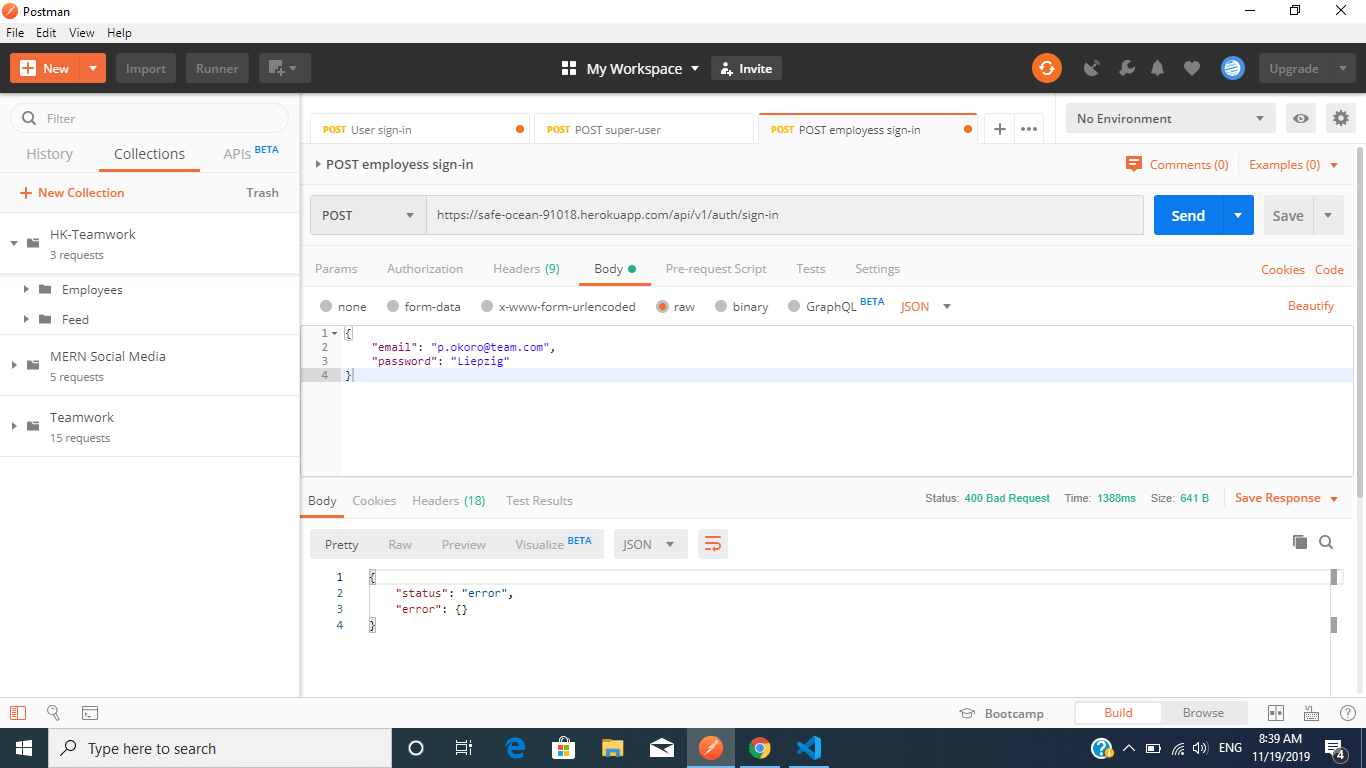Screen dimensions: 1366x768
Task: Expand the MERN Social Media collection
Action: 14,365
